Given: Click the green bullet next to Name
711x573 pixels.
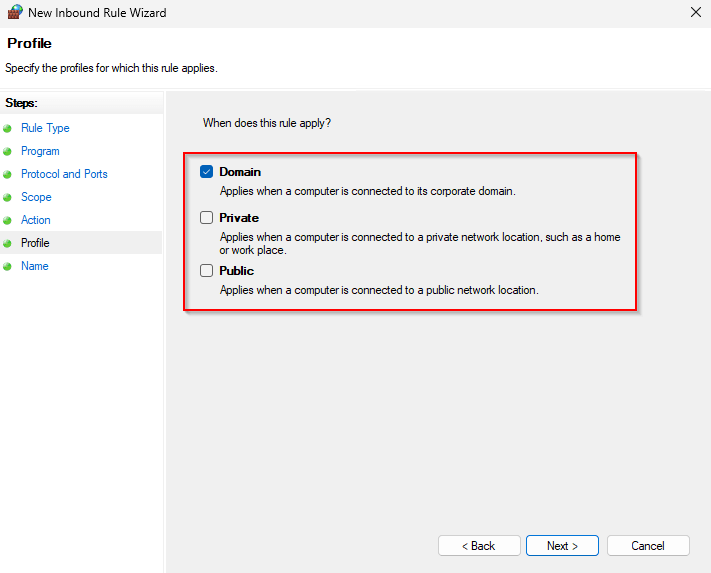Looking at the screenshot, I should point(8,267).
